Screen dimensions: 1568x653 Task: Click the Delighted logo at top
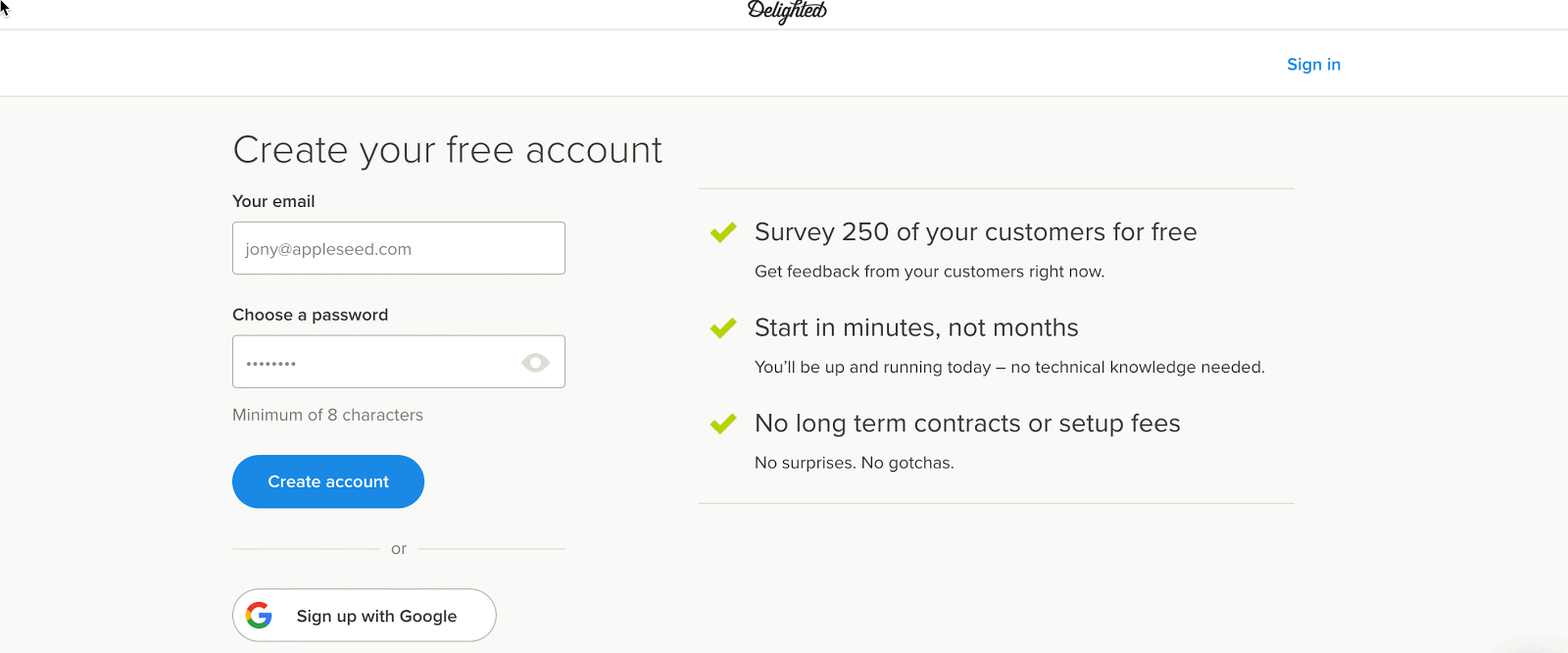click(x=787, y=11)
